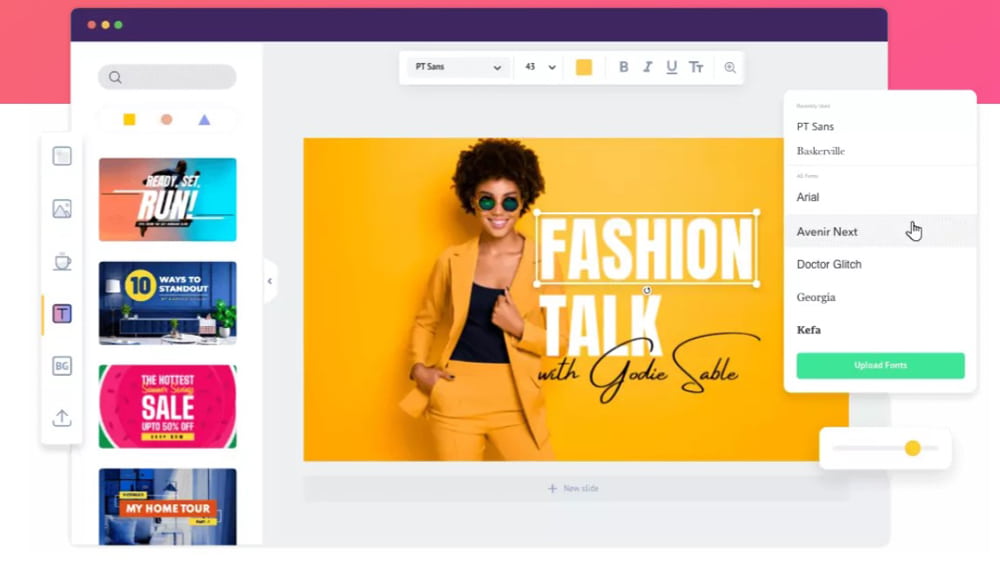Choose Arial from font list

pyautogui.click(x=807, y=198)
